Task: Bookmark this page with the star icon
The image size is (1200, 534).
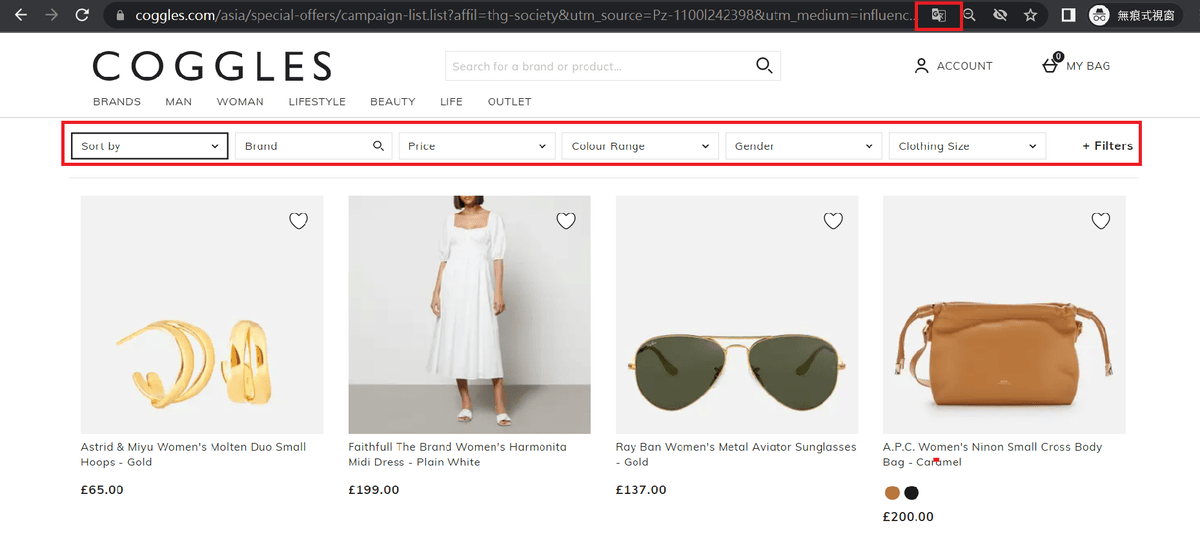Action: point(1030,16)
